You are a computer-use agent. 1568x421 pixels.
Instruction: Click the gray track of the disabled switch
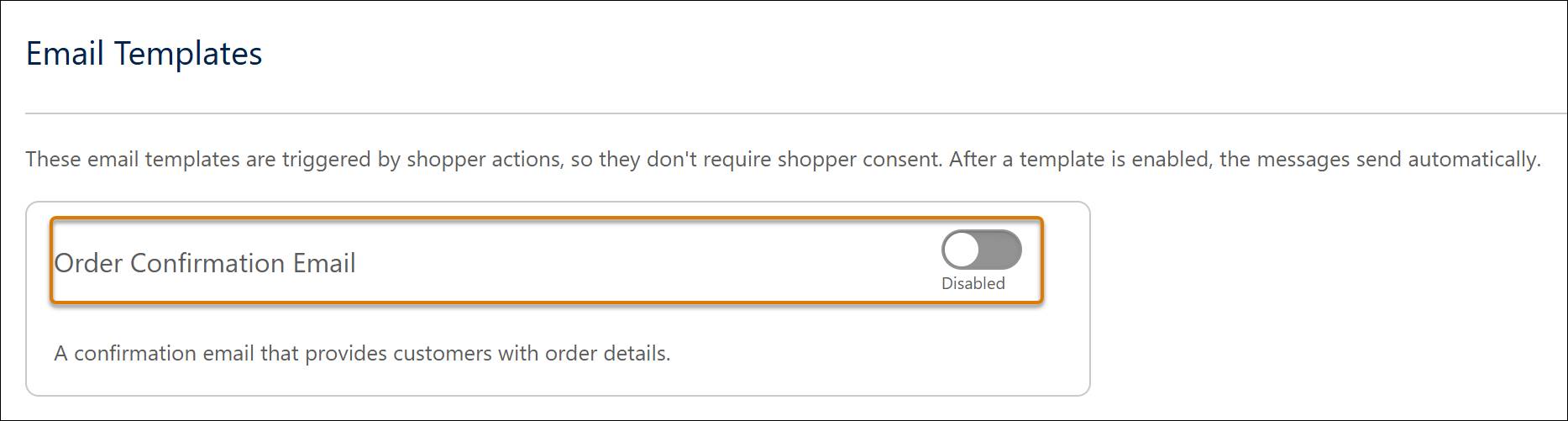[1001, 250]
